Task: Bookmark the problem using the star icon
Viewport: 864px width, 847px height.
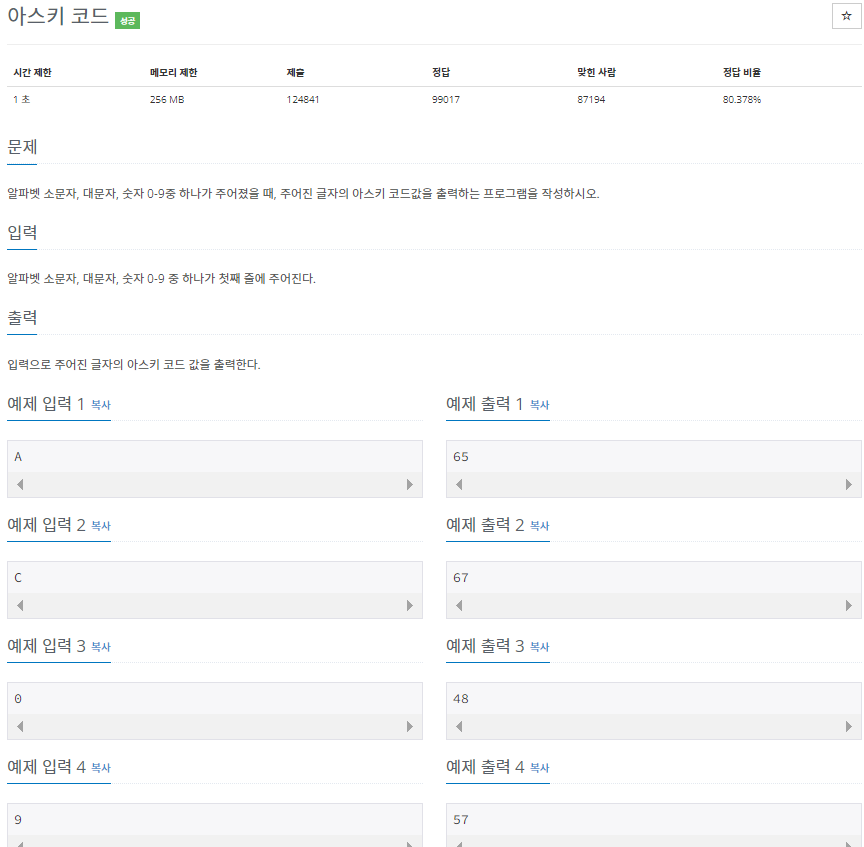Action: (845, 17)
